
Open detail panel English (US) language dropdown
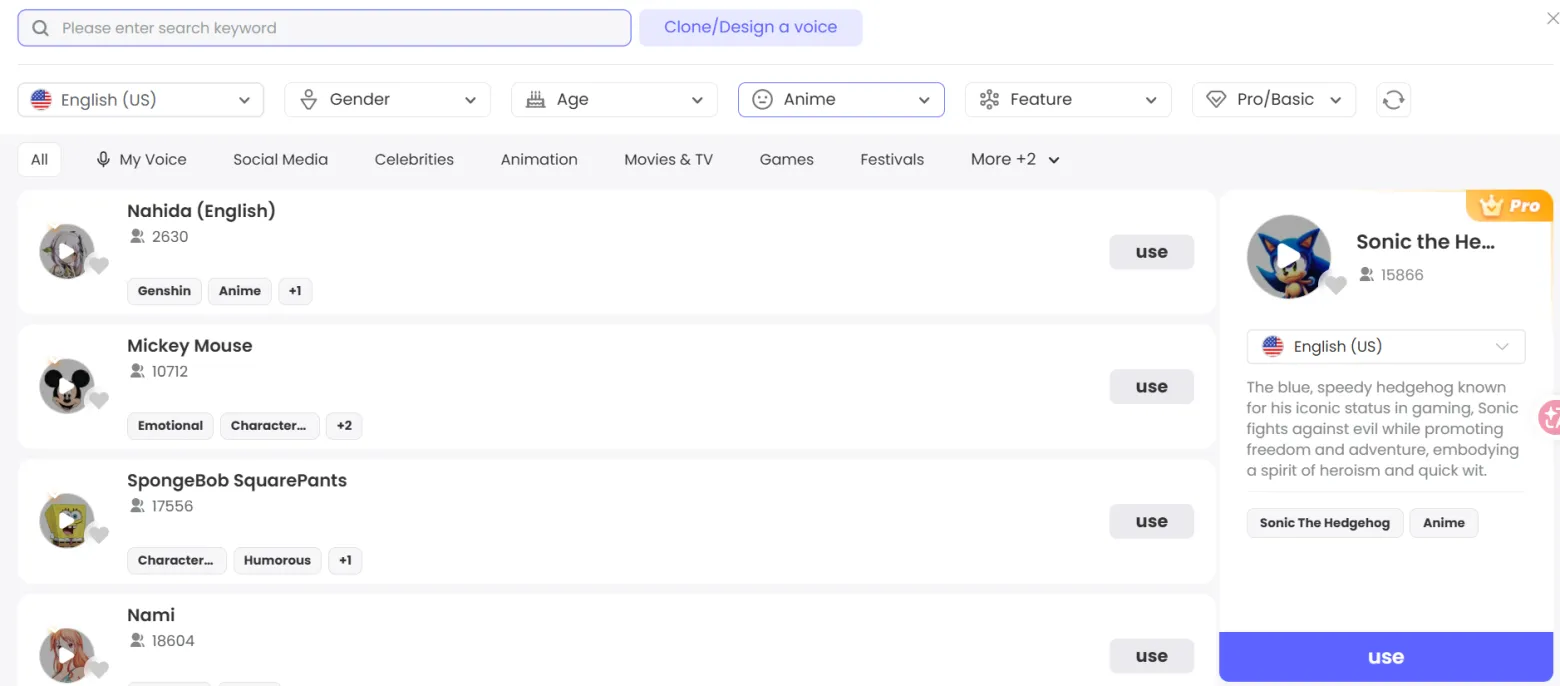click(x=1386, y=346)
